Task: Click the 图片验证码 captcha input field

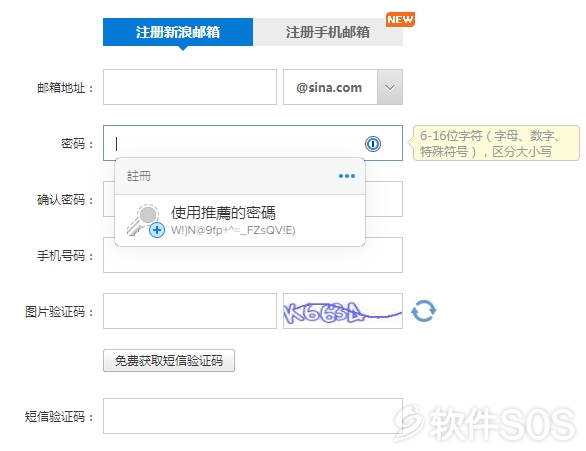Action: [190, 311]
